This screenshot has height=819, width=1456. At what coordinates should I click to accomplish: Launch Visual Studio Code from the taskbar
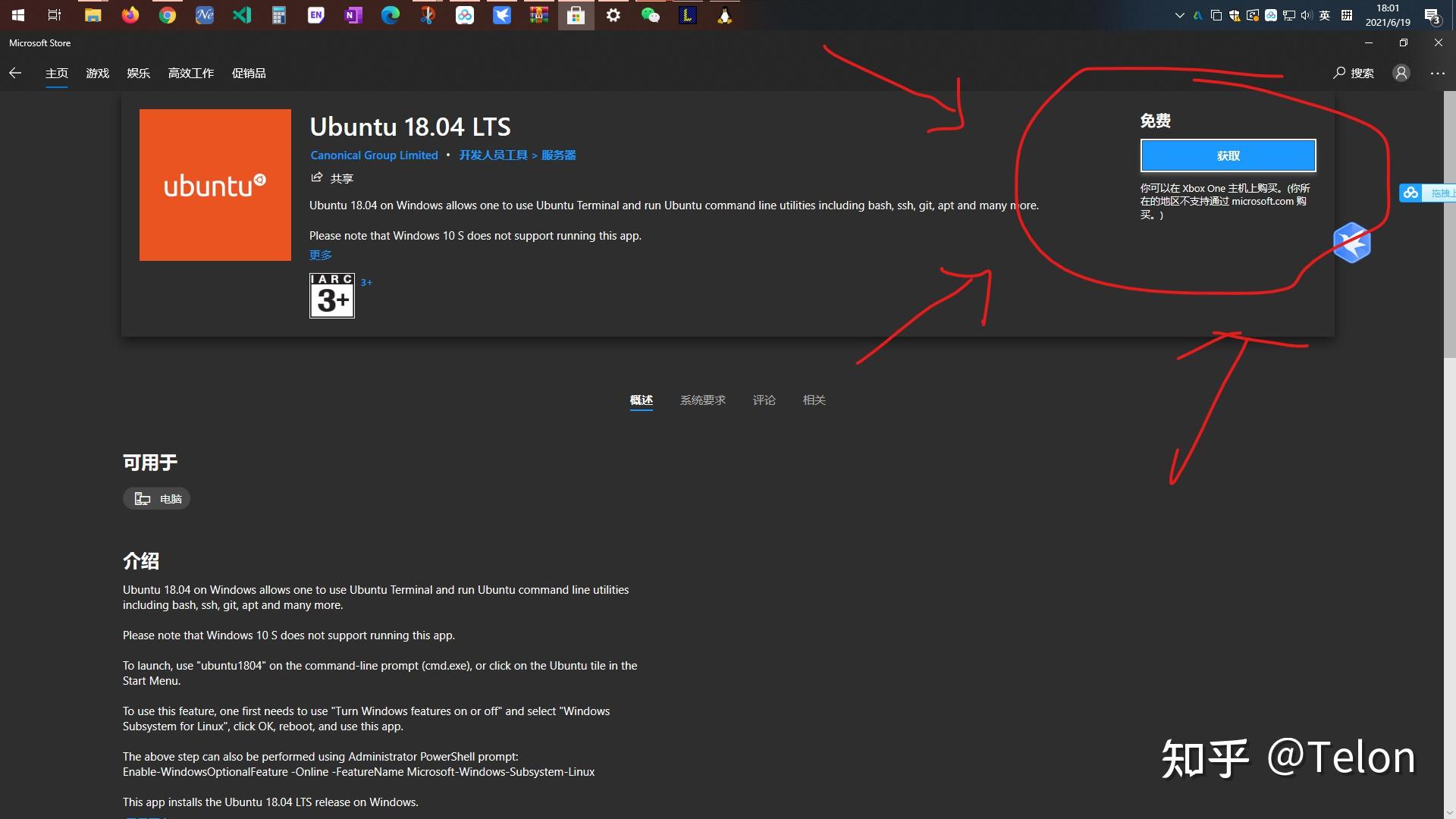coord(242,15)
